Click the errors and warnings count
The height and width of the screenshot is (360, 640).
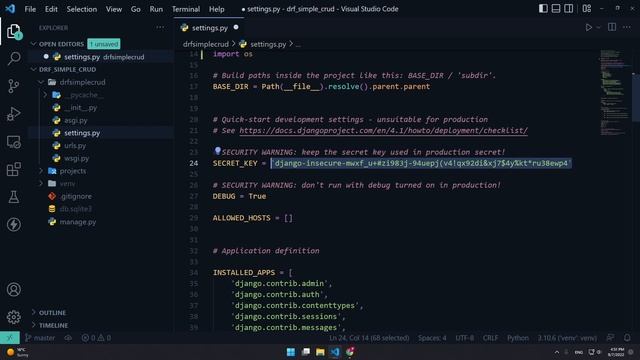click(x=96, y=338)
